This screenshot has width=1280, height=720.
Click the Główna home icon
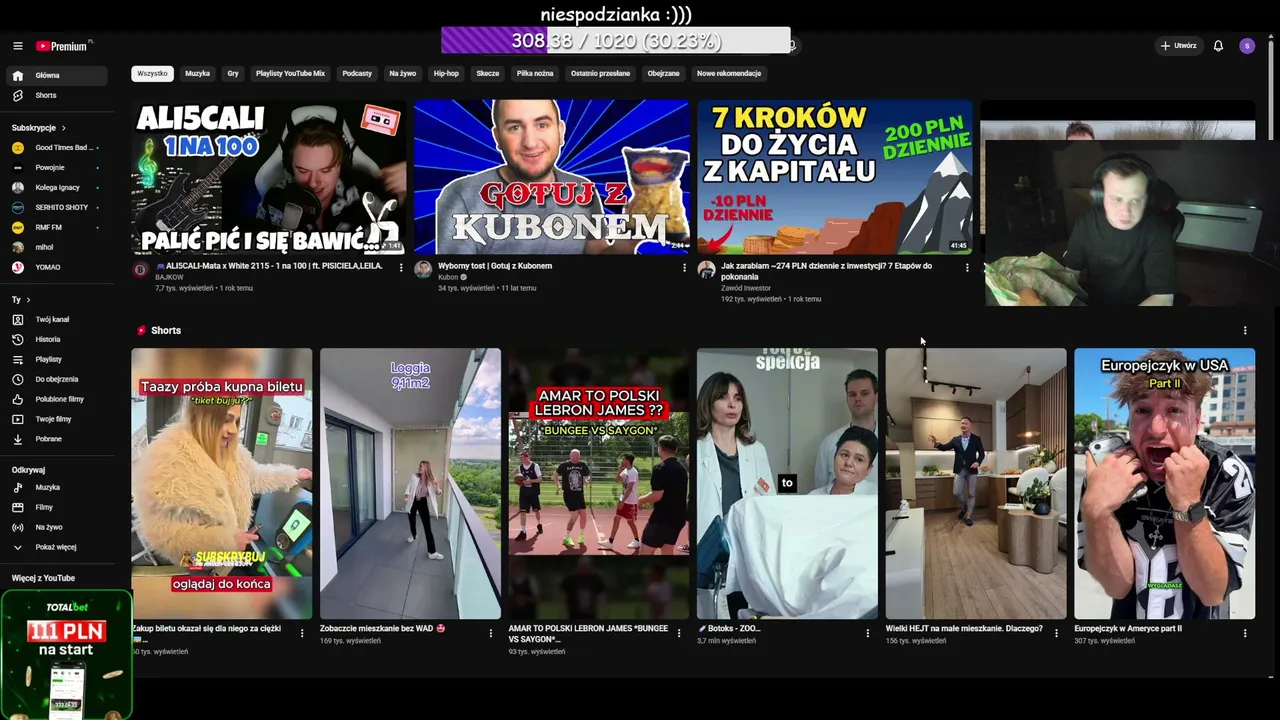point(17,75)
